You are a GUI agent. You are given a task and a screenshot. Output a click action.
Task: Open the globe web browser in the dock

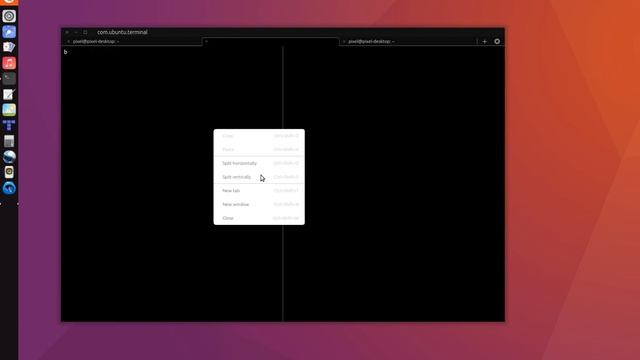point(9,157)
